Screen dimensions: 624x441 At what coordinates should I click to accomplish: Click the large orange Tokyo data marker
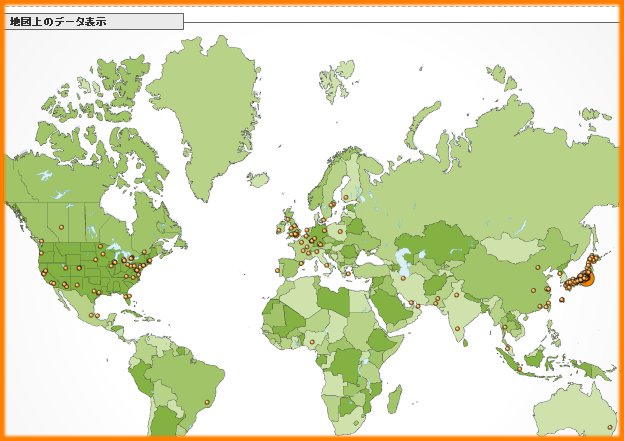point(586,279)
